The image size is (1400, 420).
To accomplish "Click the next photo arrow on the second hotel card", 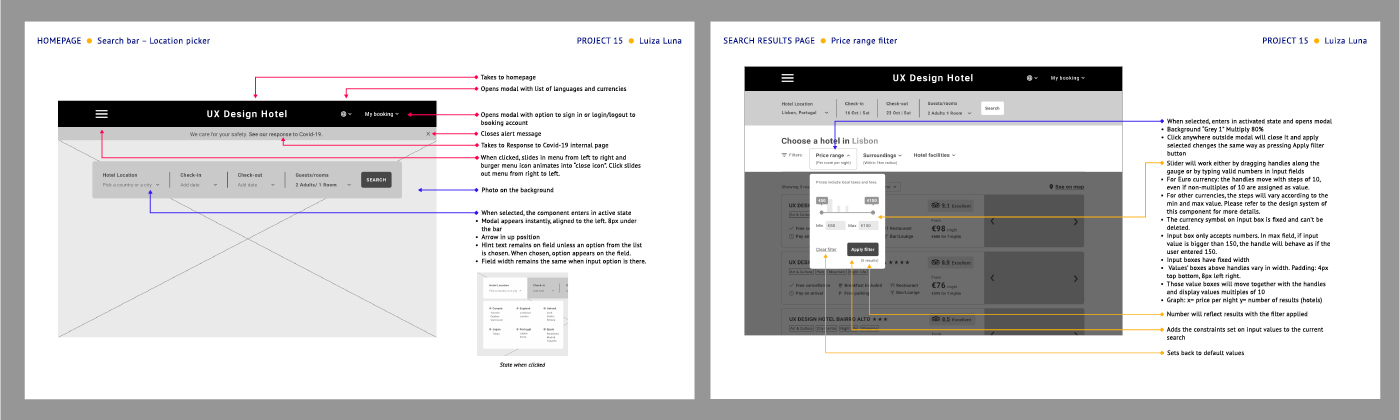I will coord(1075,277).
